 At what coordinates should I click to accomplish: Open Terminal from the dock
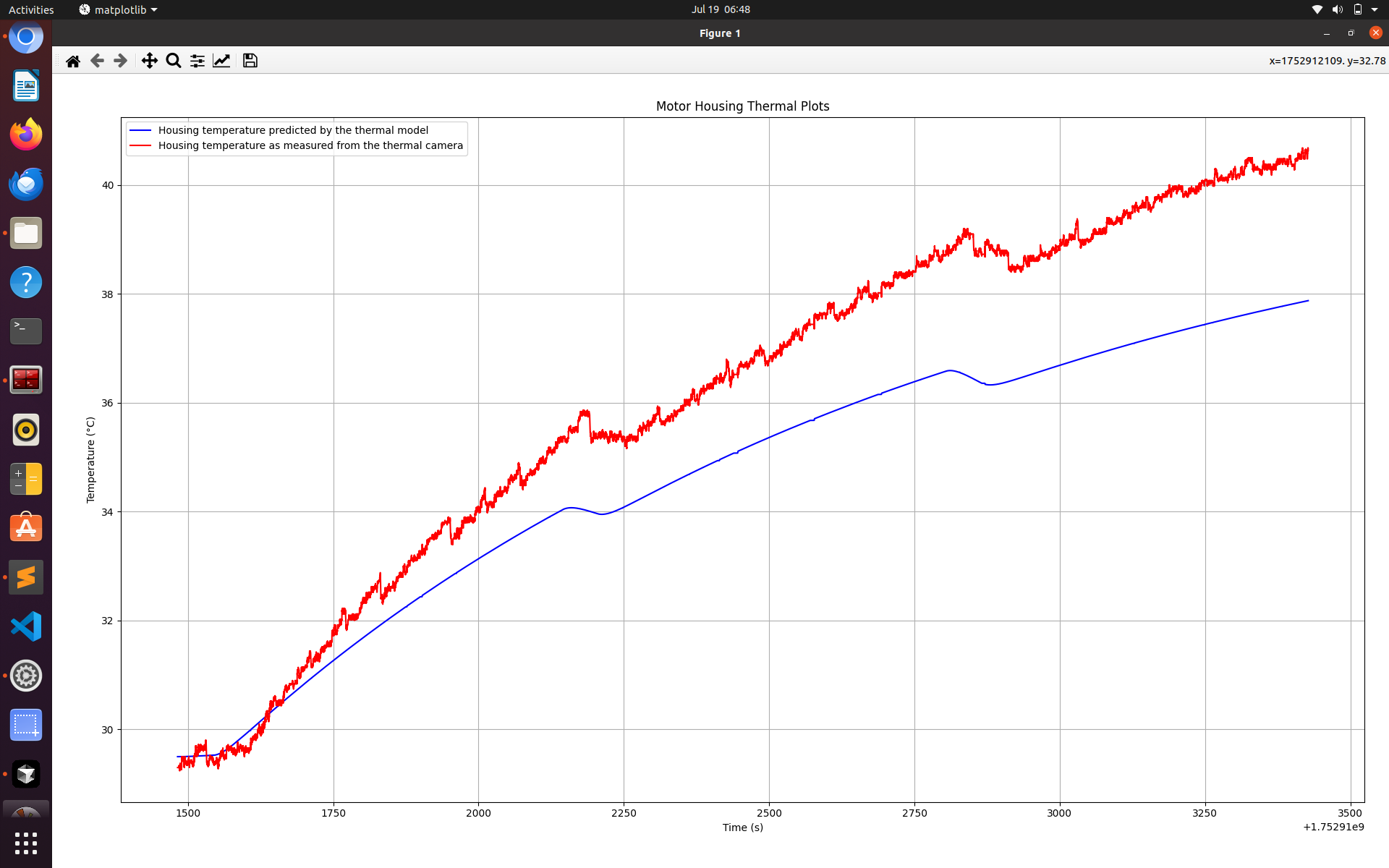(x=26, y=331)
